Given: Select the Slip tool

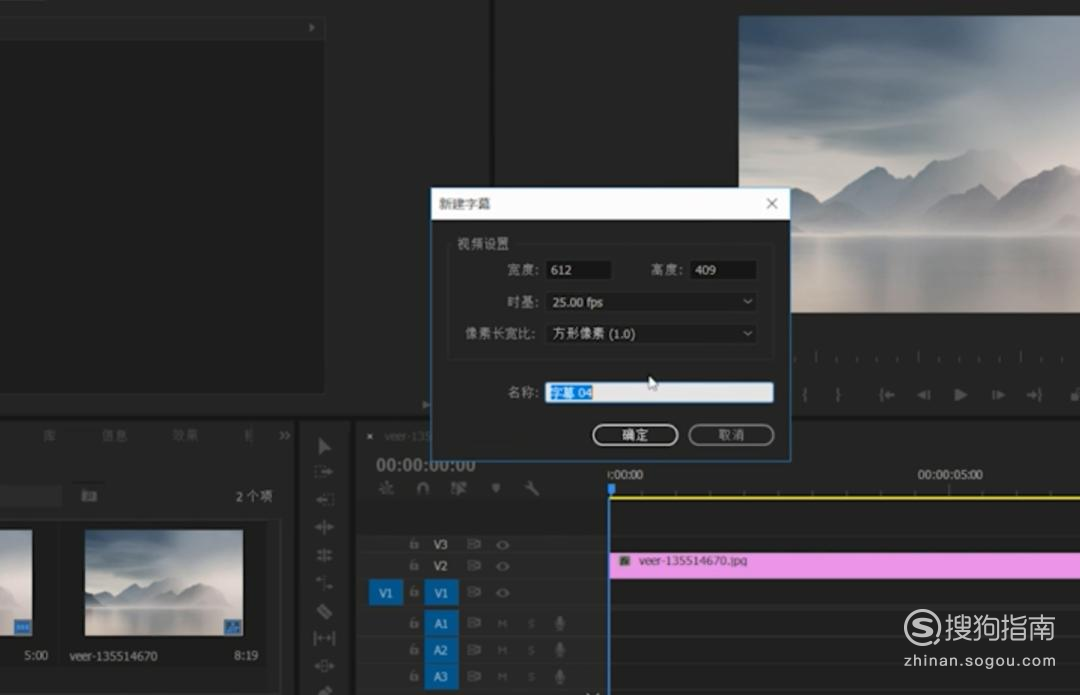Looking at the screenshot, I should [x=324, y=639].
